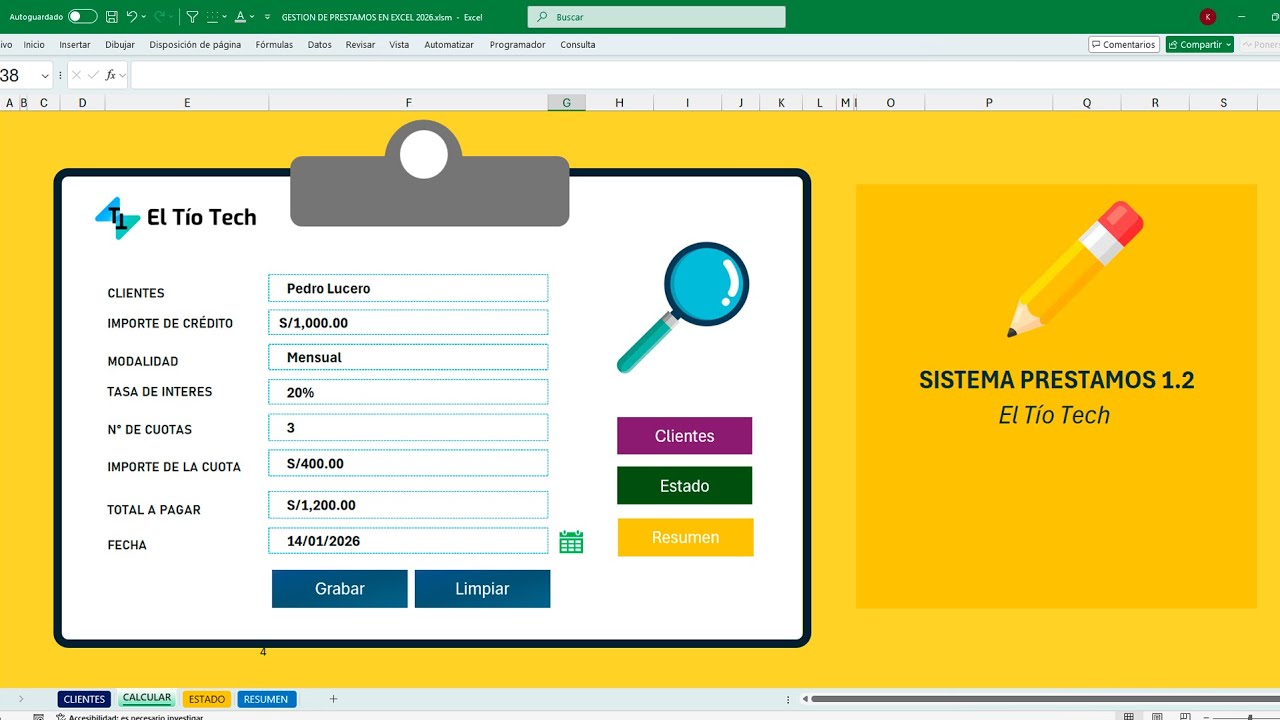The height and width of the screenshot is (720, 1280).
Task: Open the green calendar date picker icon
Action: pos(571,542)
